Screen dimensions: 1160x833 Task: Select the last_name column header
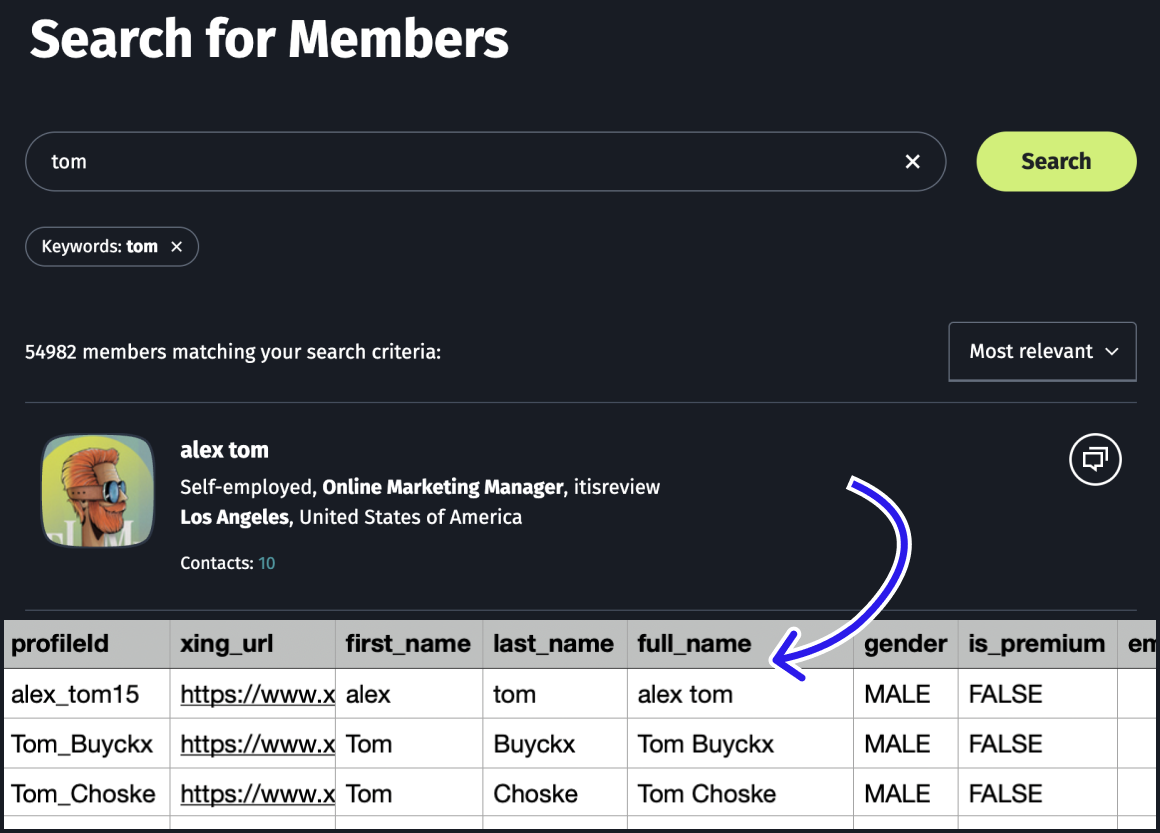coord(553,644)
